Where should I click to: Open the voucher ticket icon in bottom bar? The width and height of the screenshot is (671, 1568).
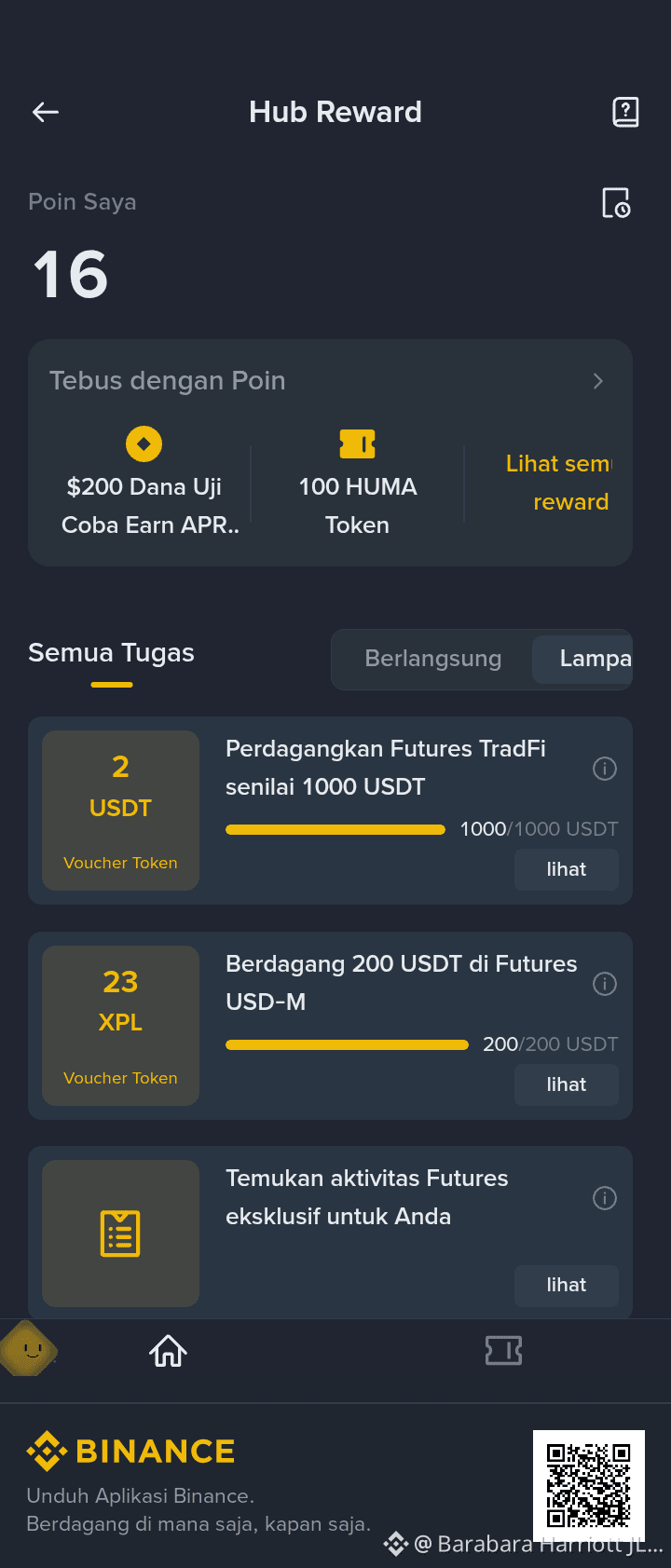503,1351
